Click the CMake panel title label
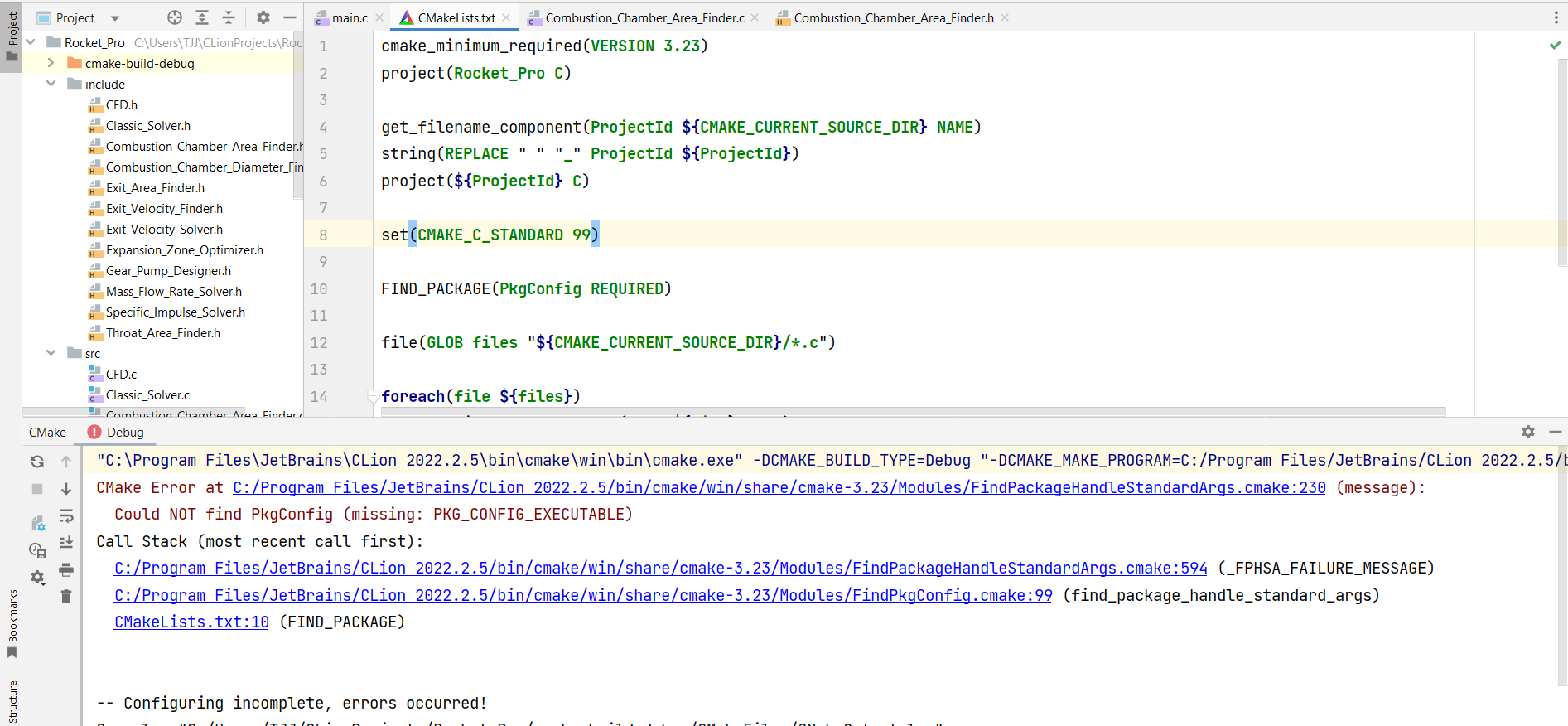Viewport: 1568px width, 726px height. 47,432
